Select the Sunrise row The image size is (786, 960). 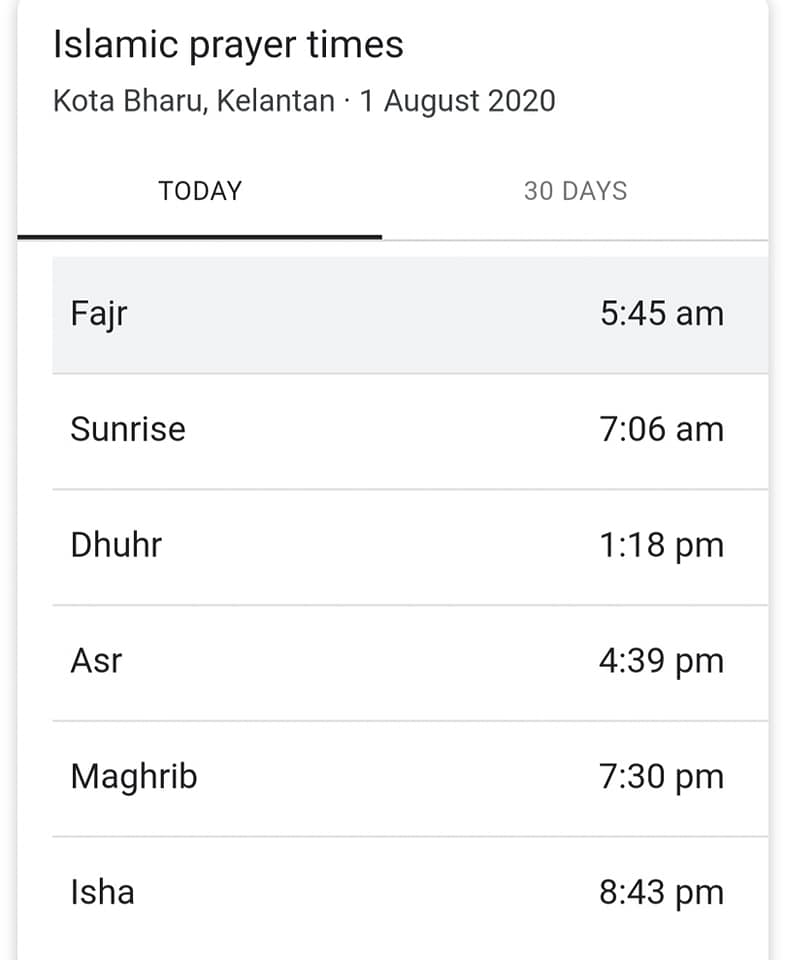410,431
